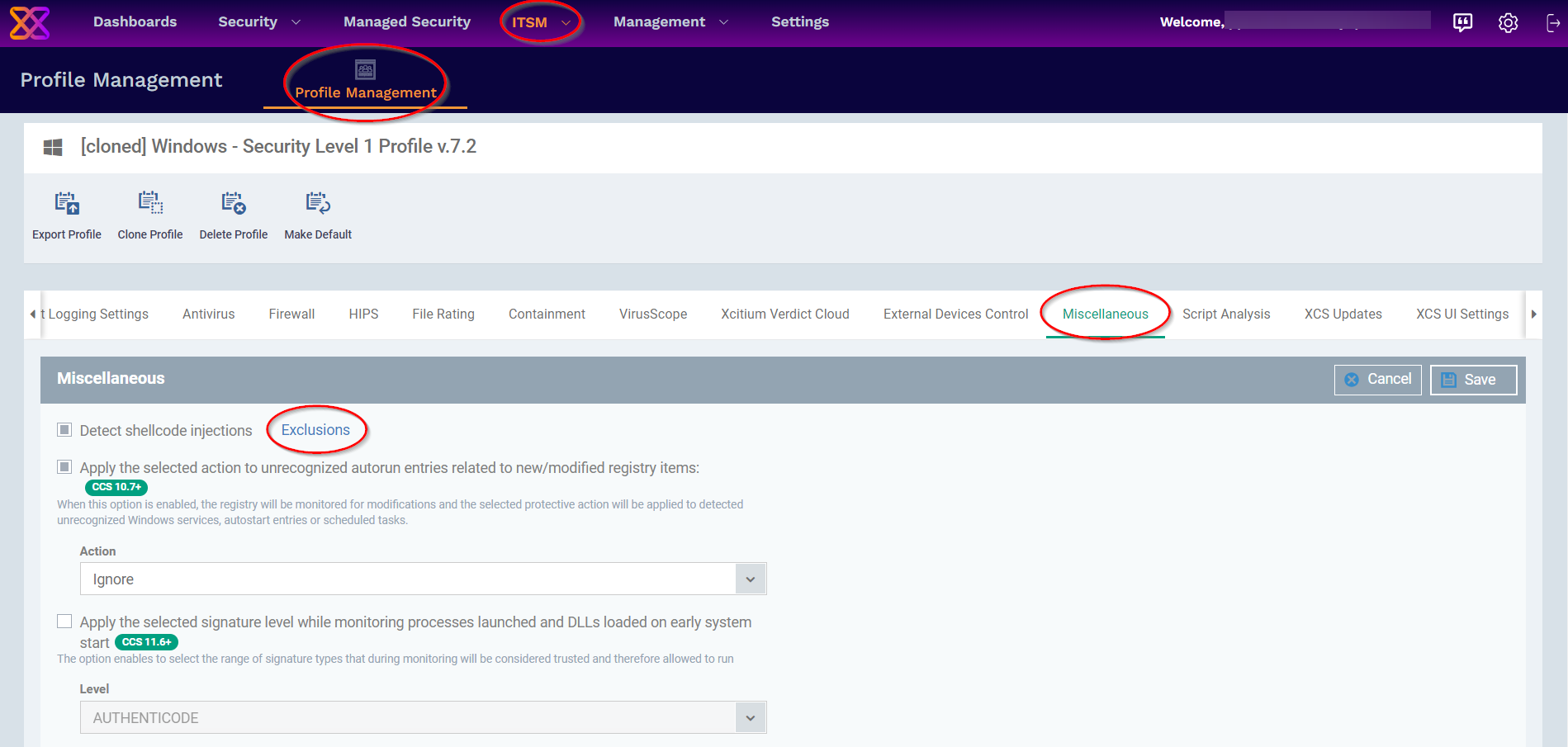Open the Managed Security menu item

[x=407, y=22]
